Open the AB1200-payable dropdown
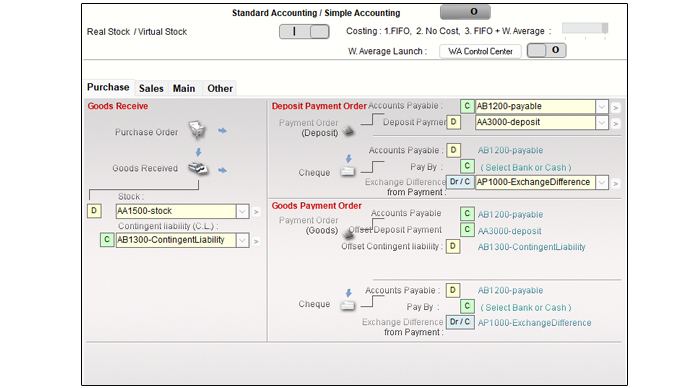Image resolution: width=700 pixels, height=388 pixels. (x=602, y=106)
